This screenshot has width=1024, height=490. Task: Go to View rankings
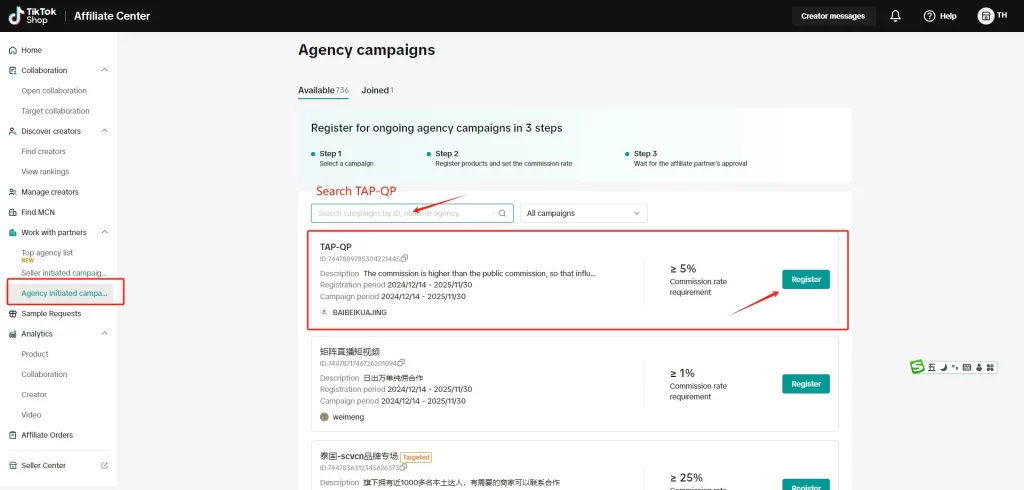[x=45, y=172]
